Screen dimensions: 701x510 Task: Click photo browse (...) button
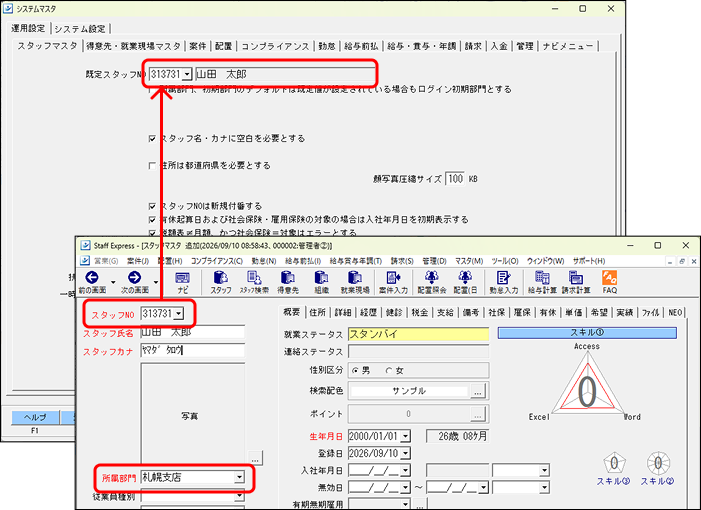pyautogui.click(x=255, y=458)
